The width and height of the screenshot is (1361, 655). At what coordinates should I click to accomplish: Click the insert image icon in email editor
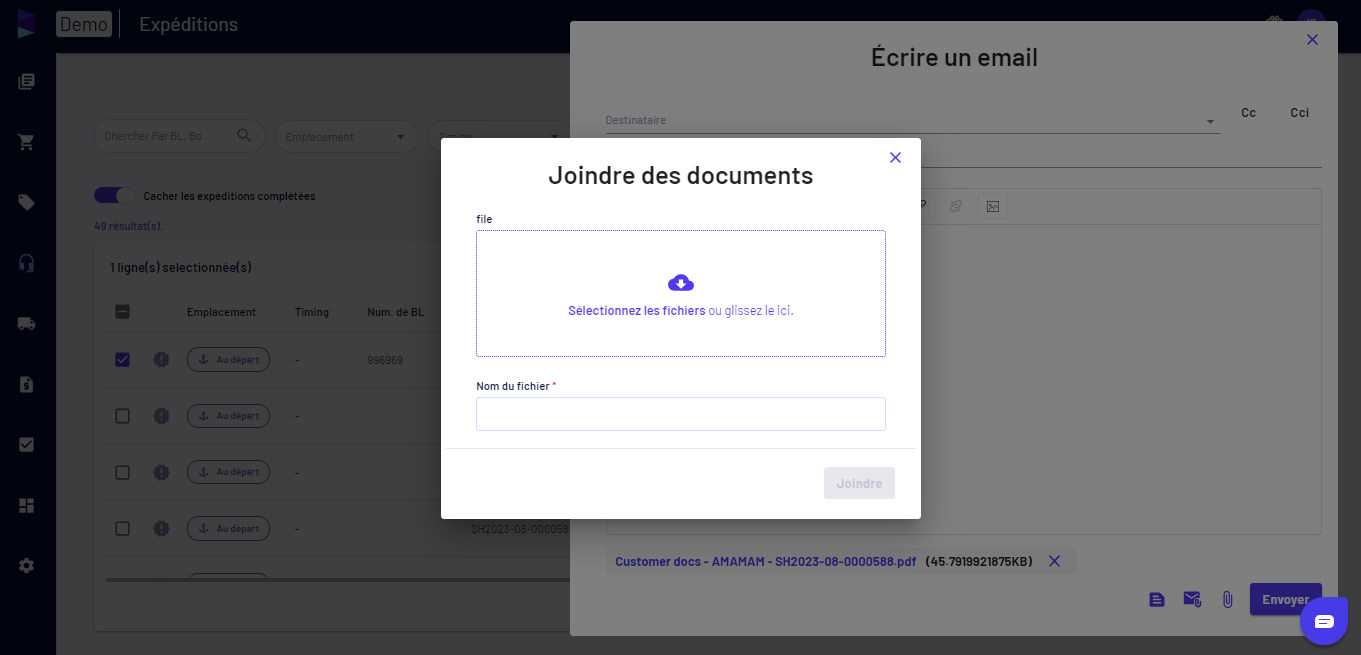tap(993, 206)
